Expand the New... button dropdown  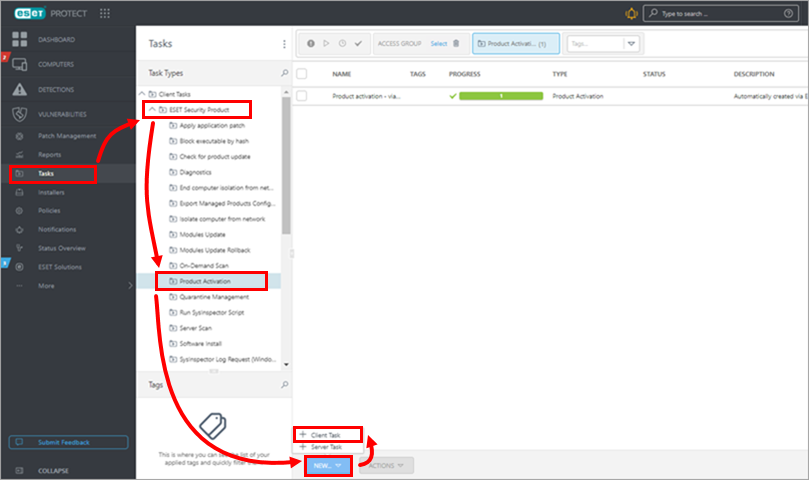point(340,466)
